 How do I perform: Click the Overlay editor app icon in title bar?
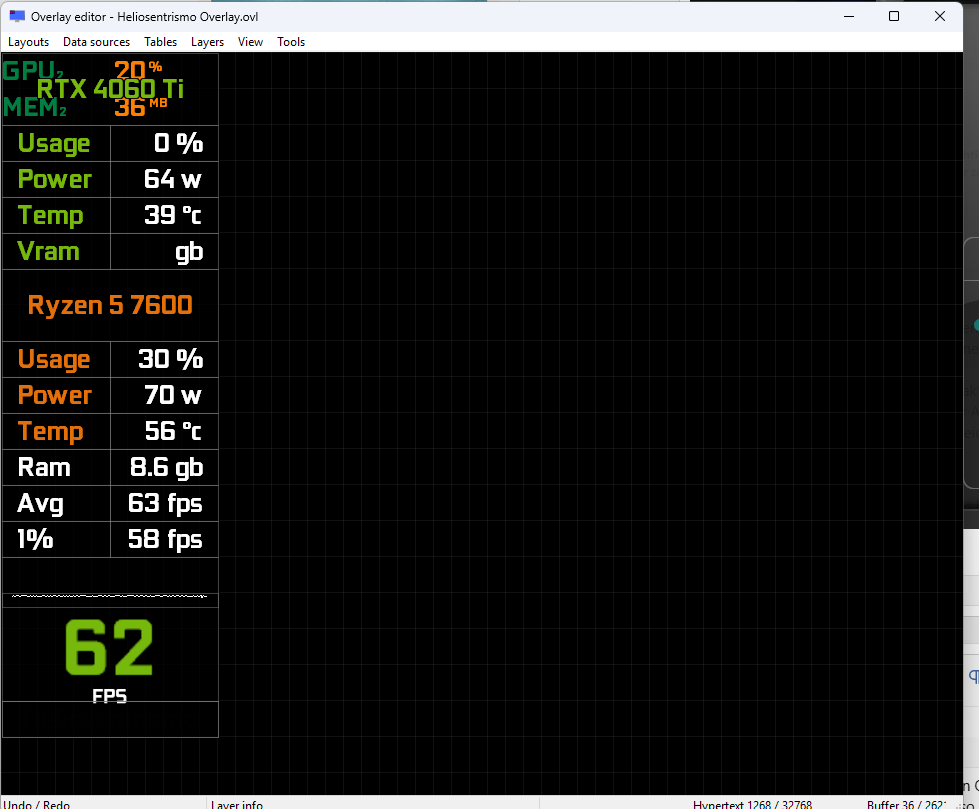click(17, 16)
